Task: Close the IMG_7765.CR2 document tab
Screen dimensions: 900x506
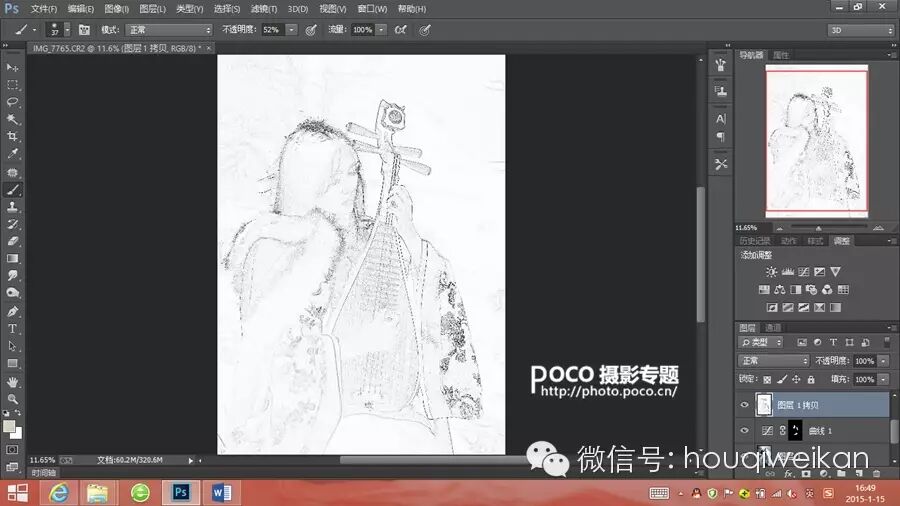Action: (x=209, y=48)
